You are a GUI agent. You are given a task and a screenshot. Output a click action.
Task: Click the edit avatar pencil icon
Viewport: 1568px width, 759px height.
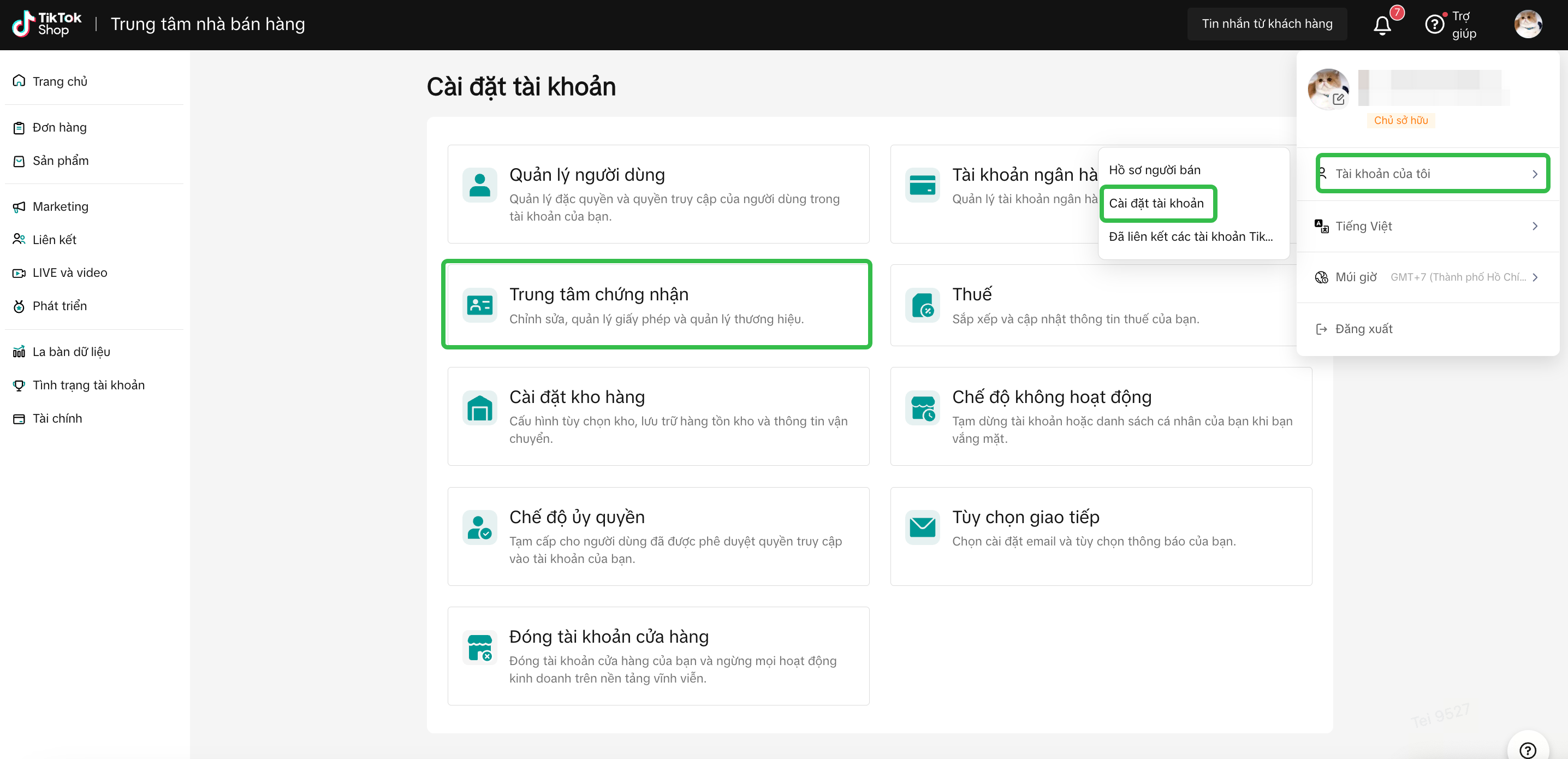coord(1338,99)
